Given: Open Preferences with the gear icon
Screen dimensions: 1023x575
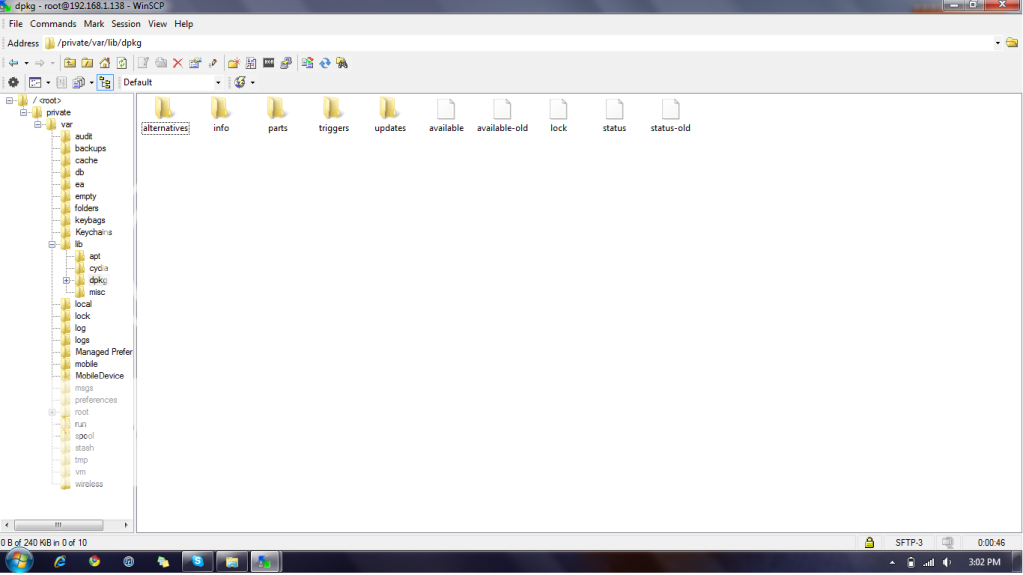Looking at the screenshot, I should [x=13, y=82].
